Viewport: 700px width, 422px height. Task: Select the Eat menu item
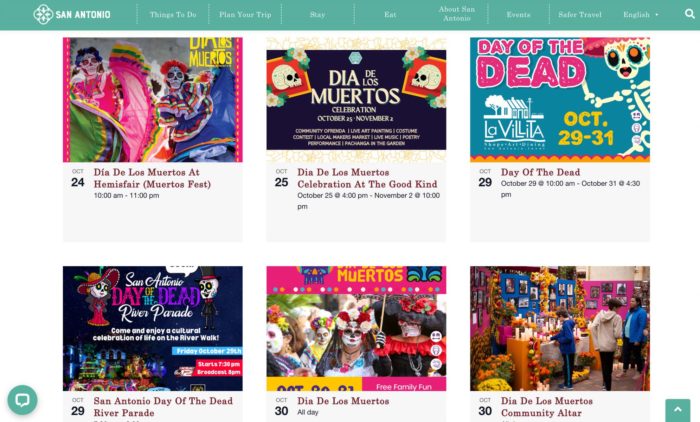(x=390, y=14)
